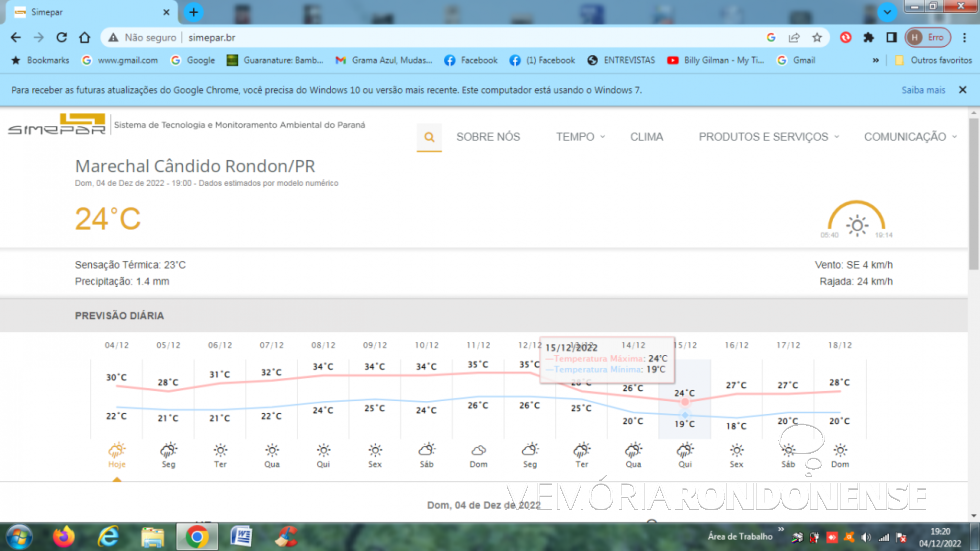Viewport: 980px width, 551px height.
Task: Click the Saiba mais link
Action: tap(922, 90)
